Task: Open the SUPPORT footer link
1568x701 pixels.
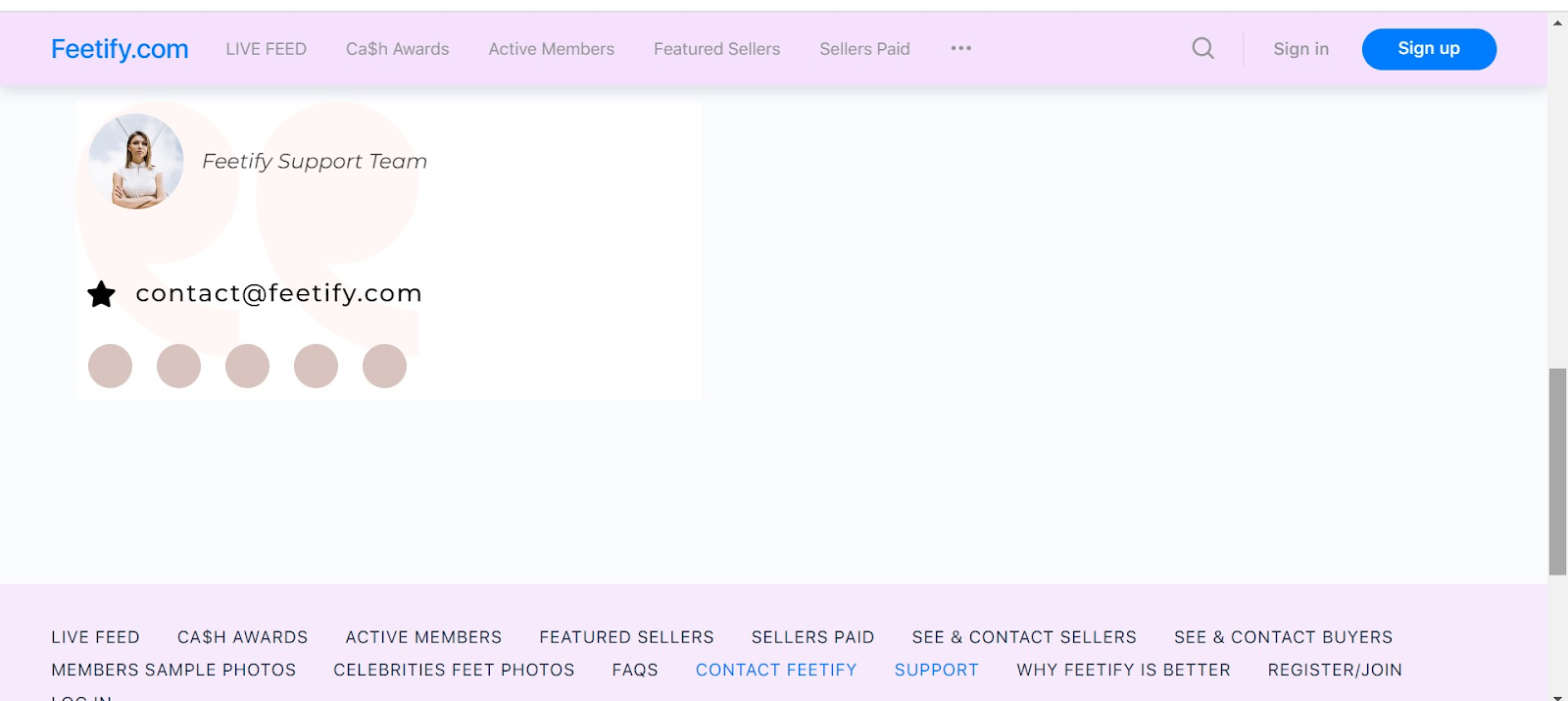Action: [937, 670]
